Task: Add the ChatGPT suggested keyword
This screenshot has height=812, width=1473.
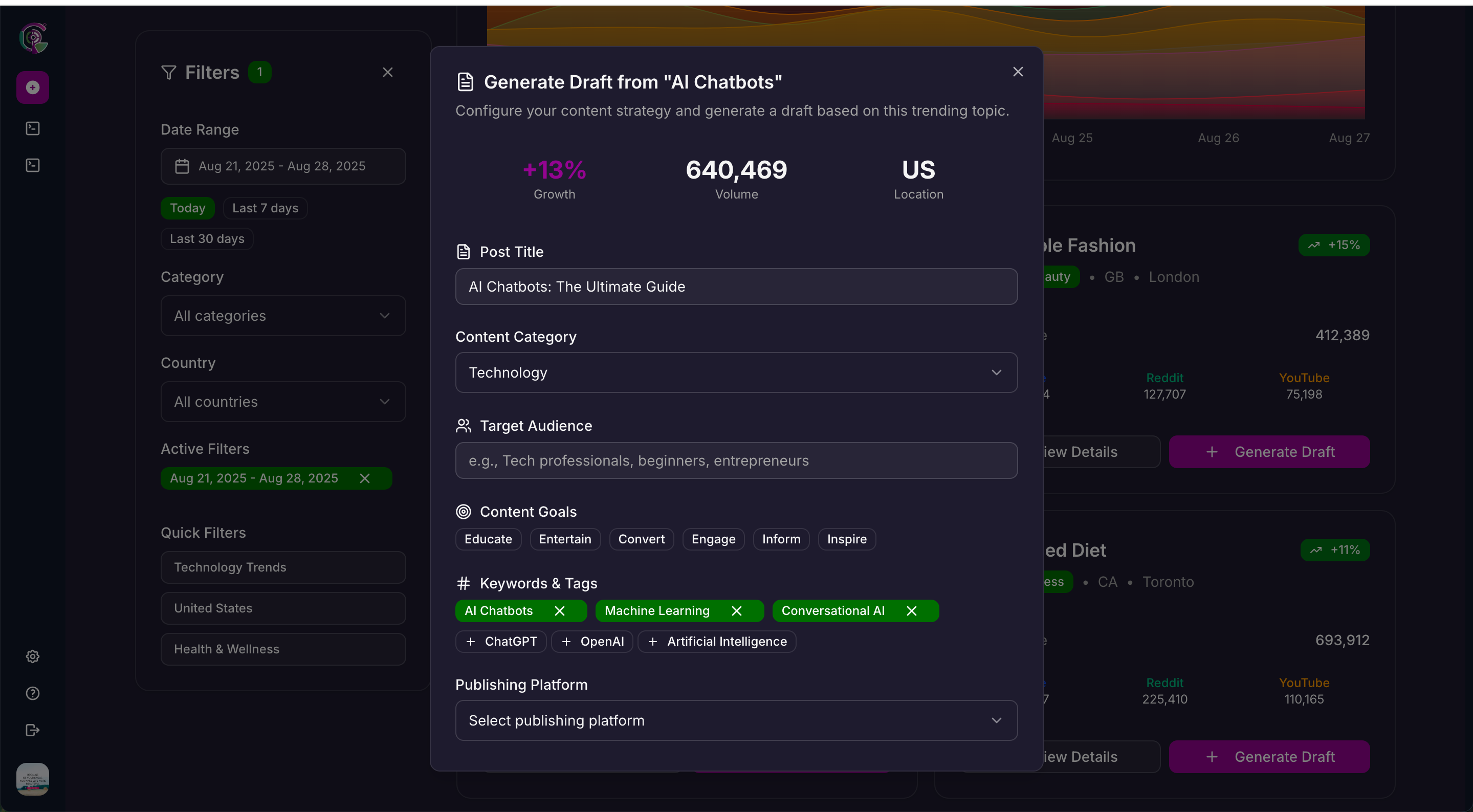Action: click(x=501, y=642)
